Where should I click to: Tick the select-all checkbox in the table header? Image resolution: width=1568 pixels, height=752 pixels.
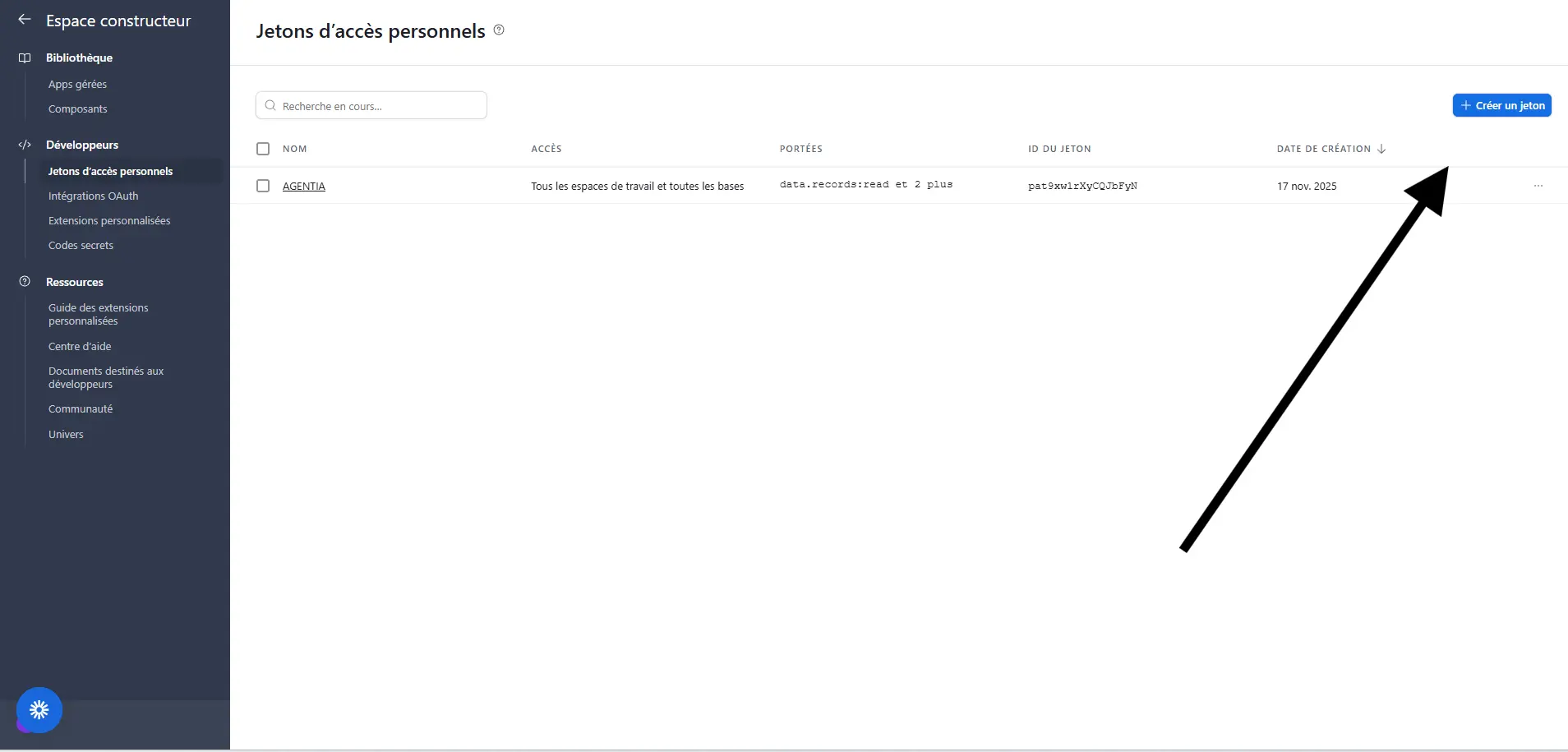(263, 149)
